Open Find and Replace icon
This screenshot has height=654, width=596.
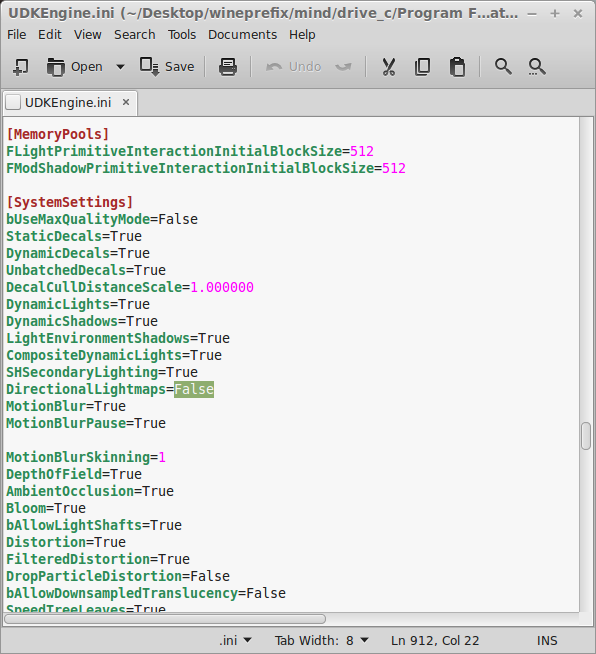[x=537, y=67]
